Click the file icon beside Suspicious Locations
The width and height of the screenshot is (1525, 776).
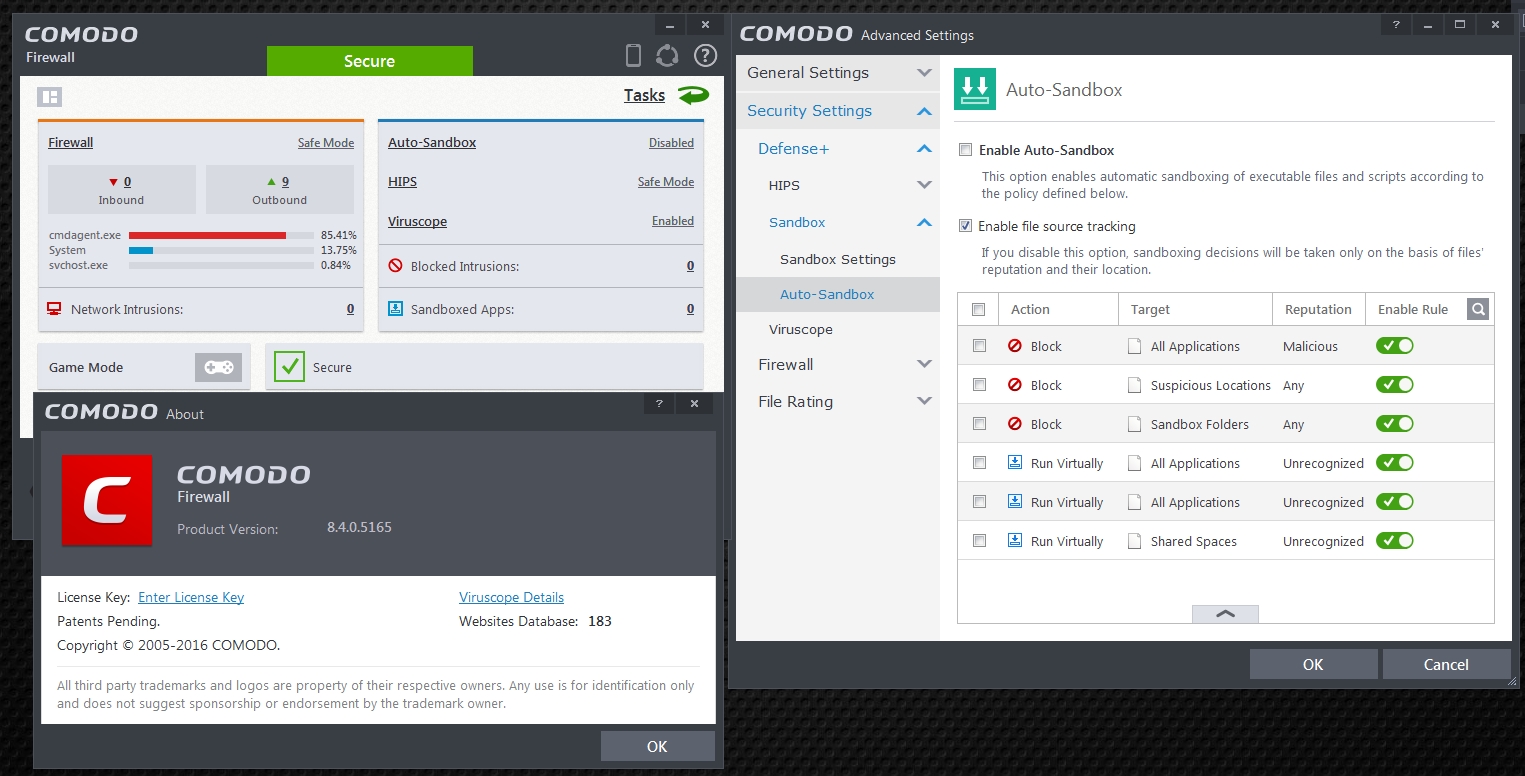pos(1134,385)
